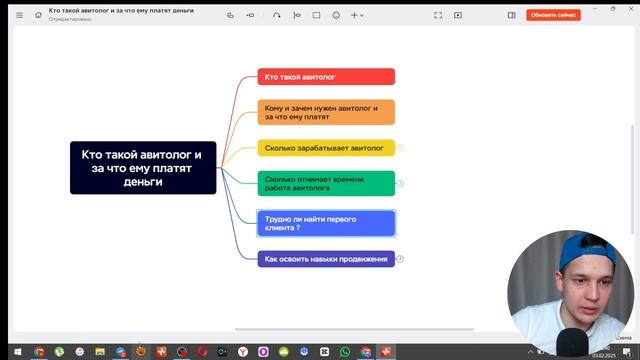Switch to the active Xmind taskbar icon
Screen dimensions: 640x360
point(386,351)
